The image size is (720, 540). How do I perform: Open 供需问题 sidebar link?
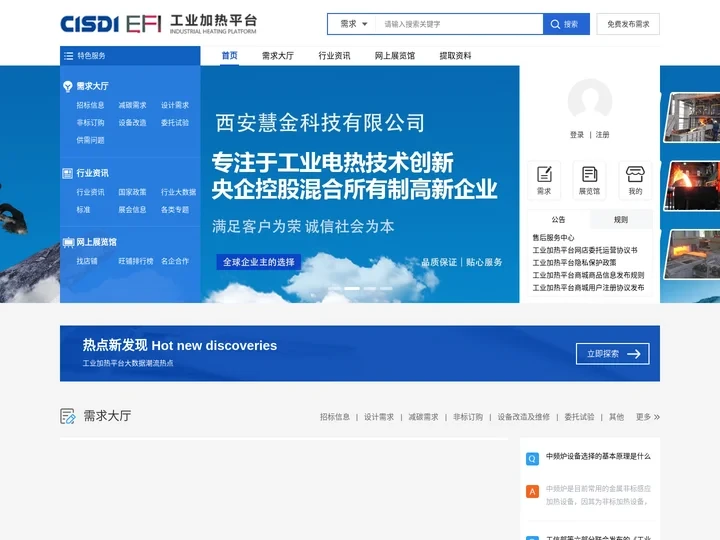tap(90, 140)
